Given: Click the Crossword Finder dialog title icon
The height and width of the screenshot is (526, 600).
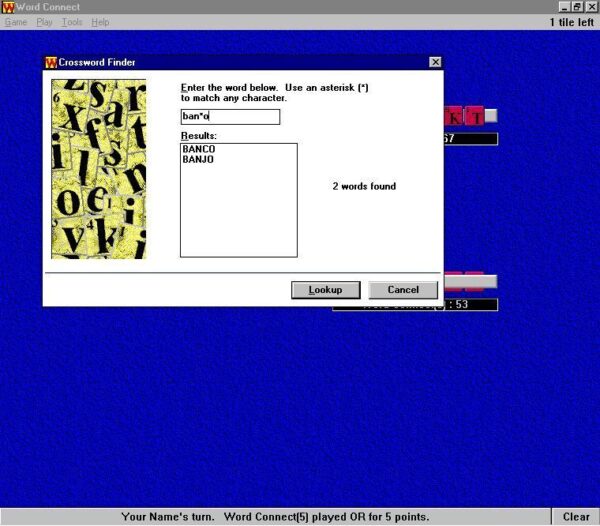Looking at the screenshot, I should pyautogui.click(x=51, y=62).
